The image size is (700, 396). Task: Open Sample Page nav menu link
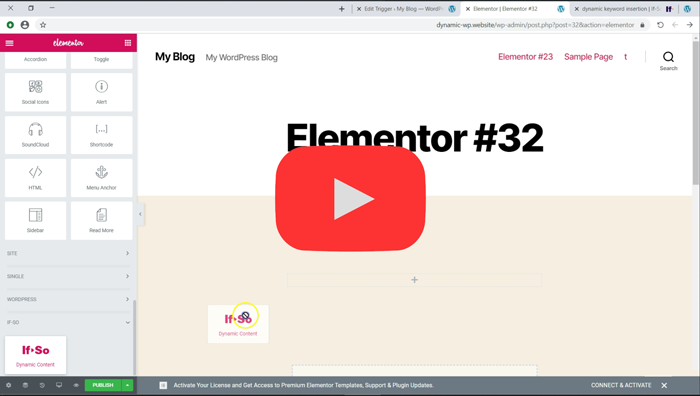click(588, 57)
